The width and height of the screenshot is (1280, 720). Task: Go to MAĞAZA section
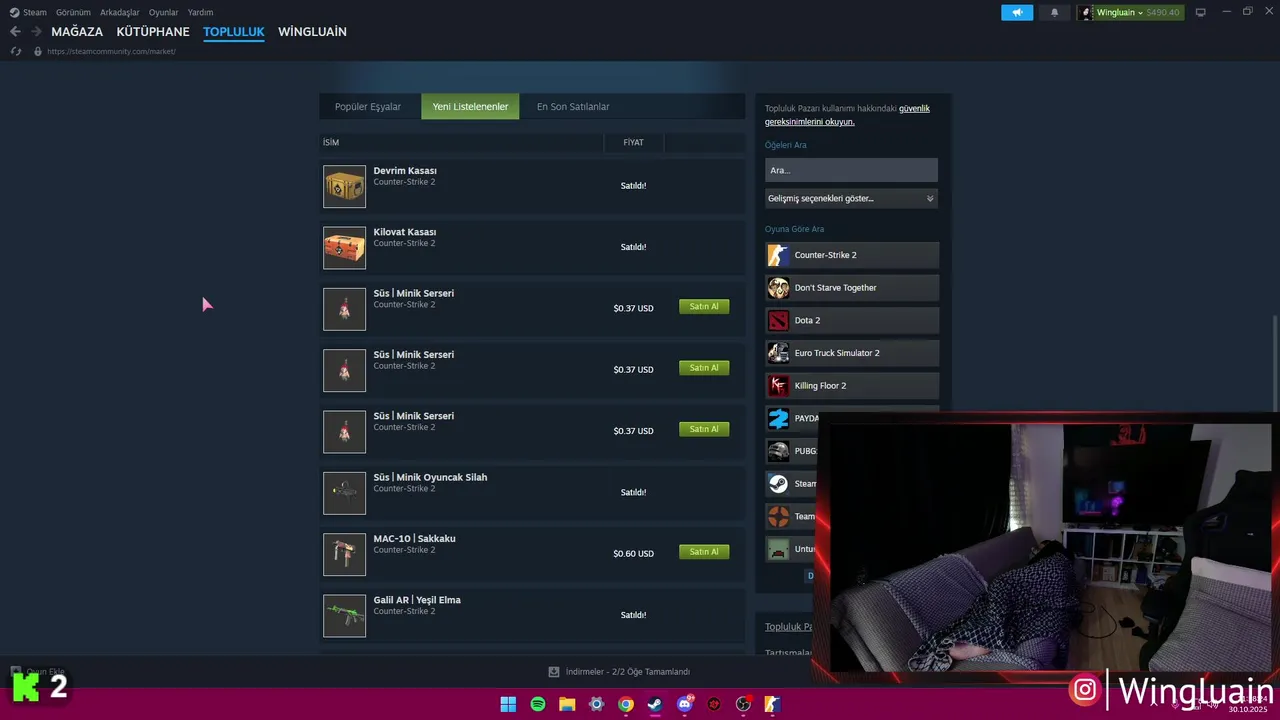77,32
